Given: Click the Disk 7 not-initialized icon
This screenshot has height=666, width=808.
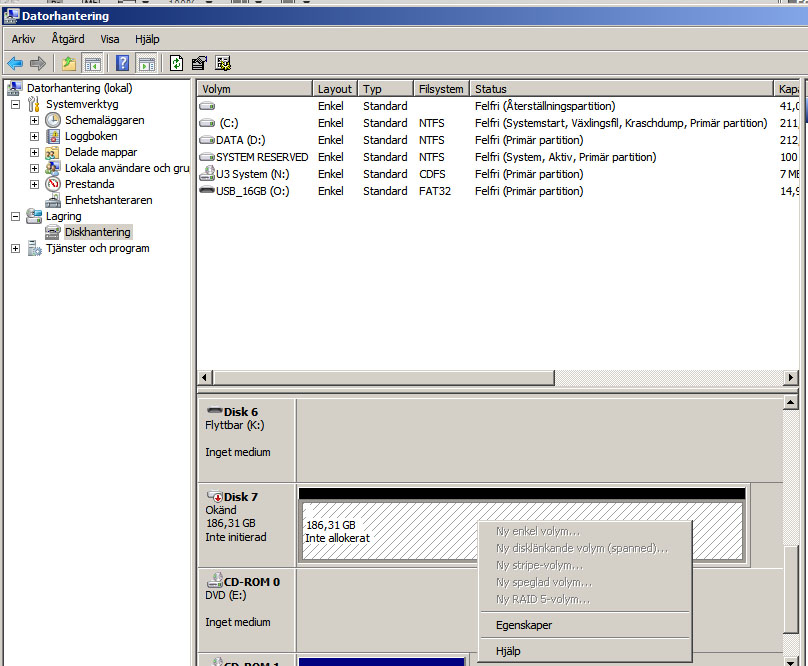Looking at the screenshot, I should point(214,496).
